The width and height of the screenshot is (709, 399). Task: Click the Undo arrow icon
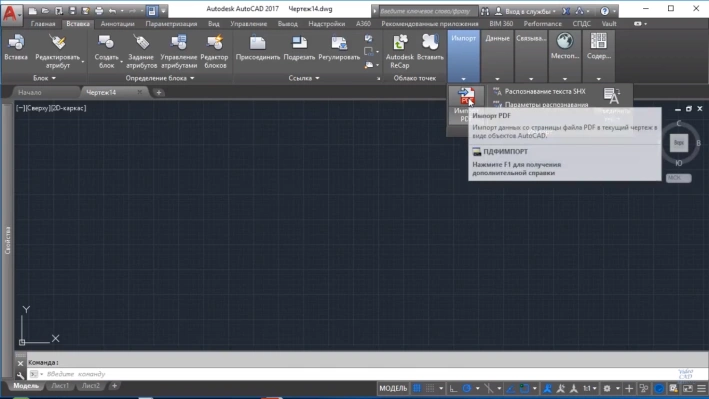click(113, 11)
